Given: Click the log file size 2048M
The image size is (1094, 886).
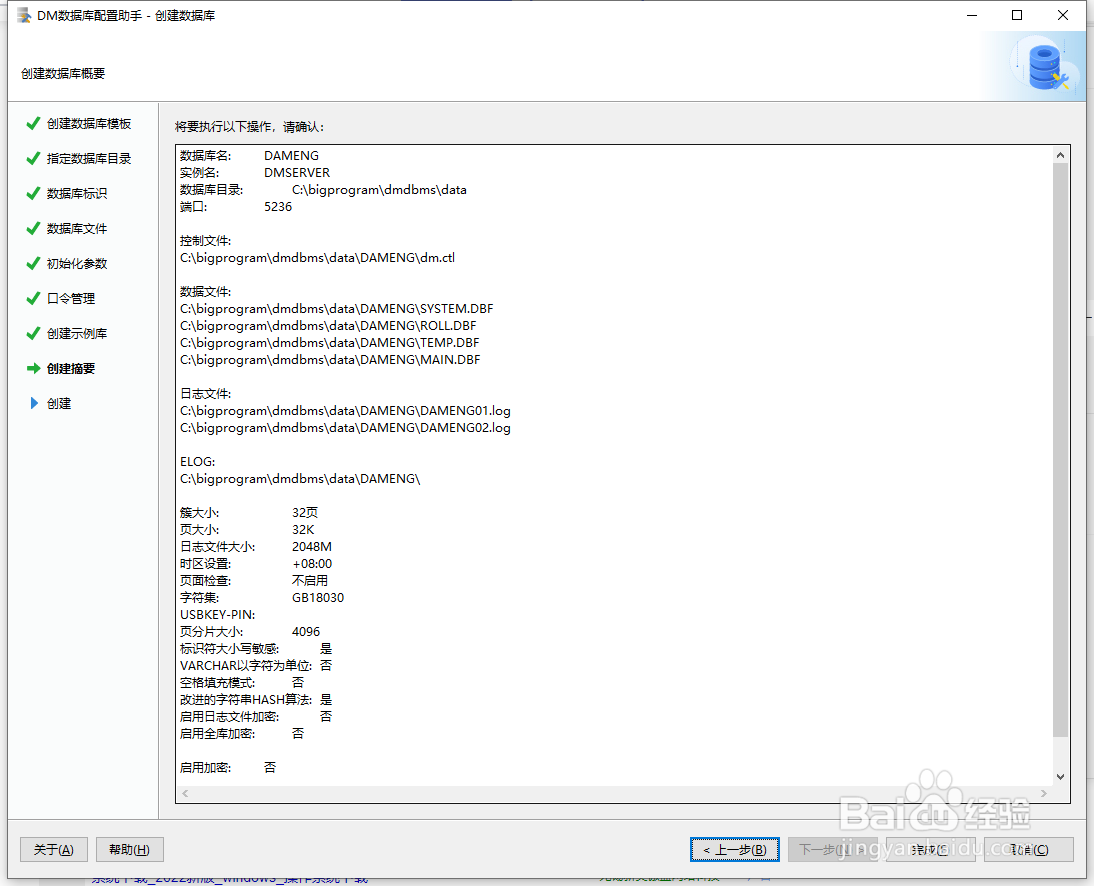Looking at the screenshot, I should click(312, 546).
